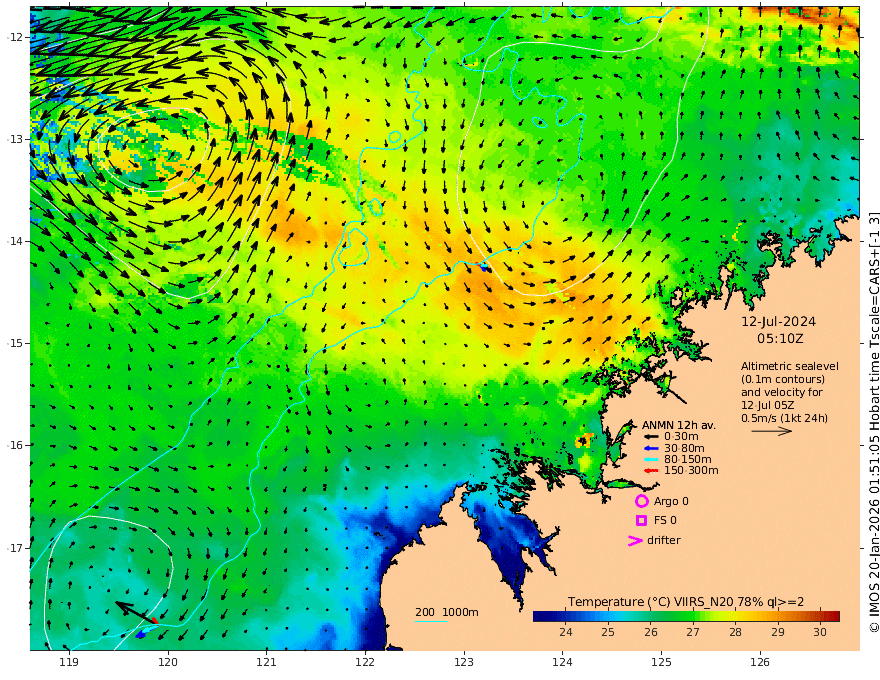Viewport: 880px width, 680px height.
Task: Click the Altimetric sealevel caption text
Action: pos(790,366)
